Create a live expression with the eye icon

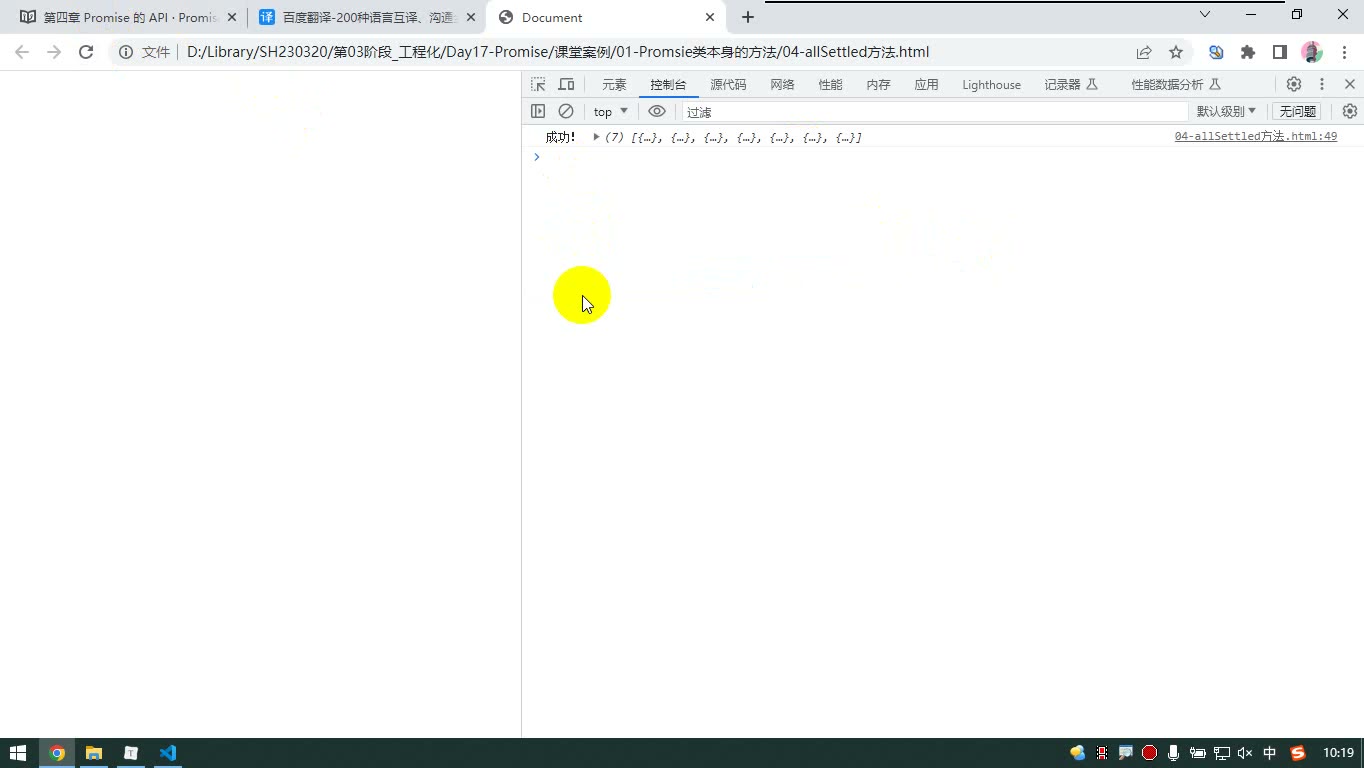[657, 111]
